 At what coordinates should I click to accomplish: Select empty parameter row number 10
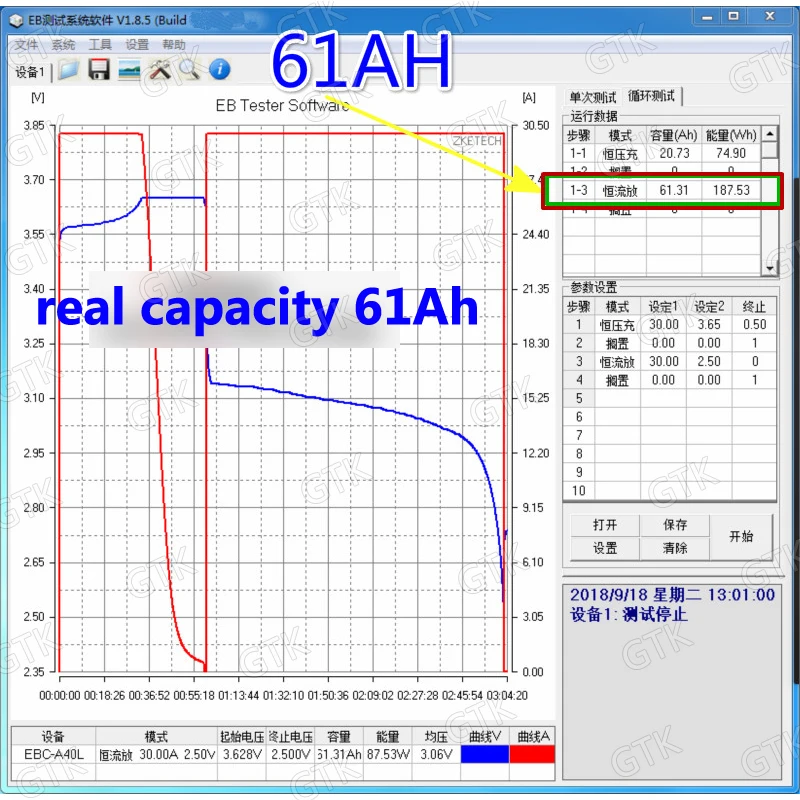[579, 491]
